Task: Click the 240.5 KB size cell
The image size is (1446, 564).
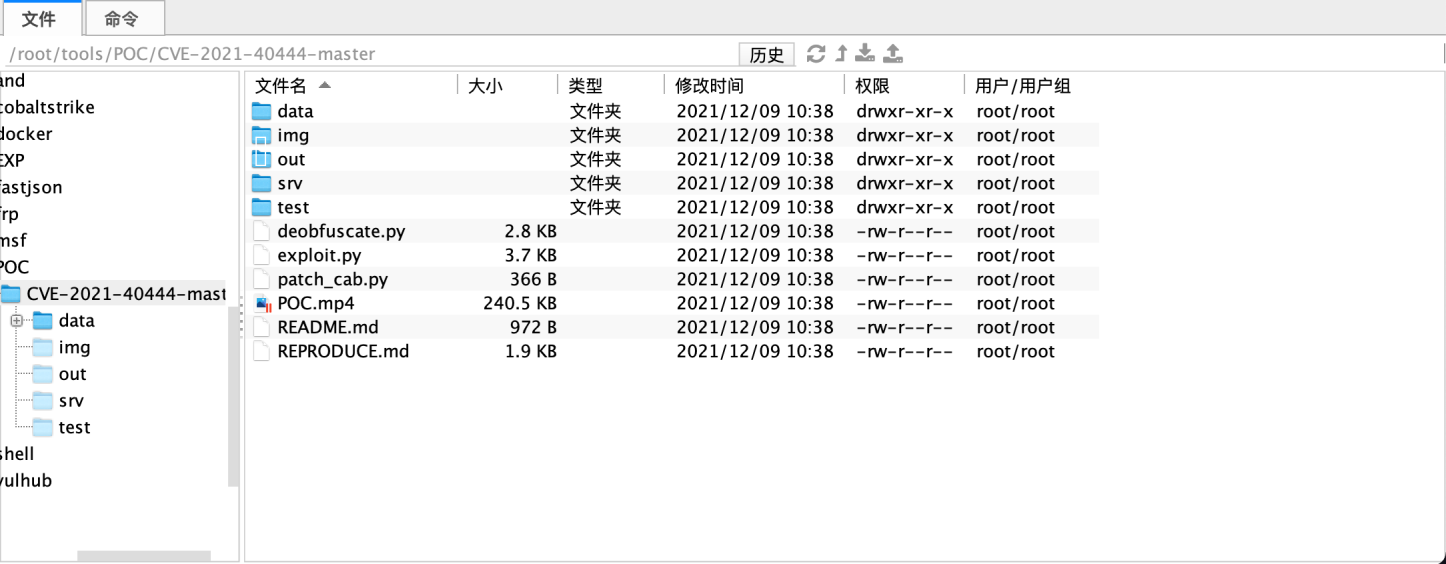Action: tap(520, 303)
